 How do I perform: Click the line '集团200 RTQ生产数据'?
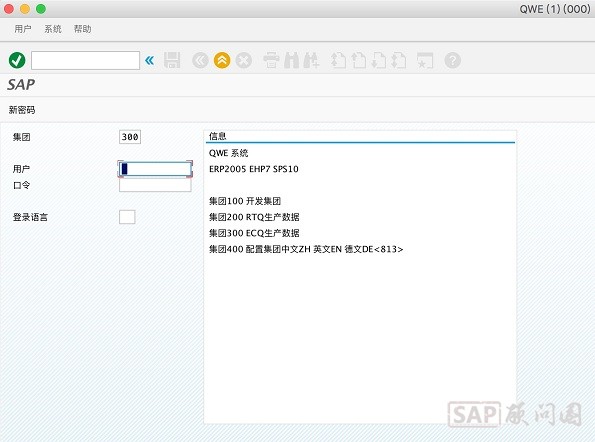(x=254, y=217)
